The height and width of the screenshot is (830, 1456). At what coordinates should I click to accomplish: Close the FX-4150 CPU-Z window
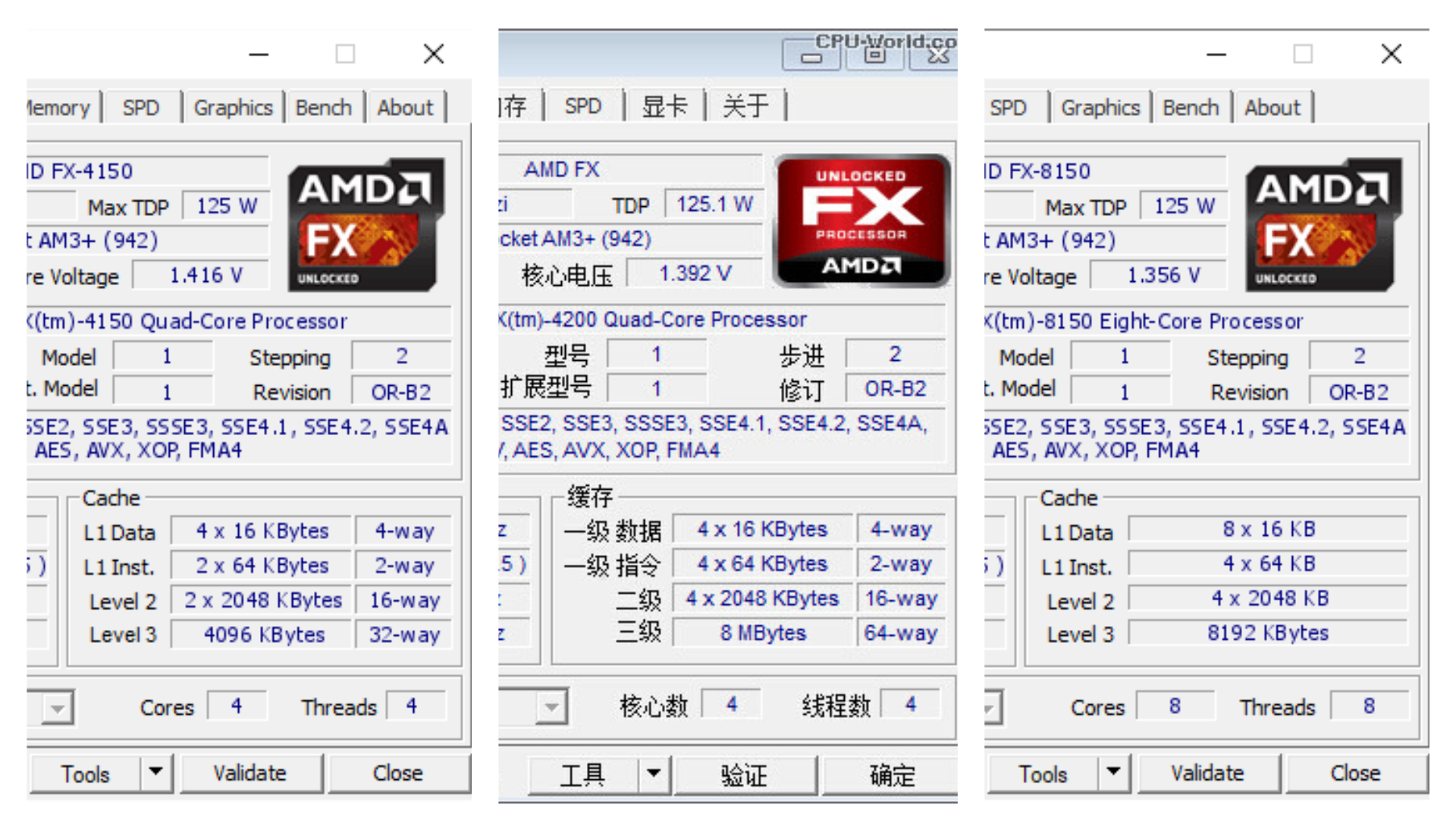(x=434, y=54)
